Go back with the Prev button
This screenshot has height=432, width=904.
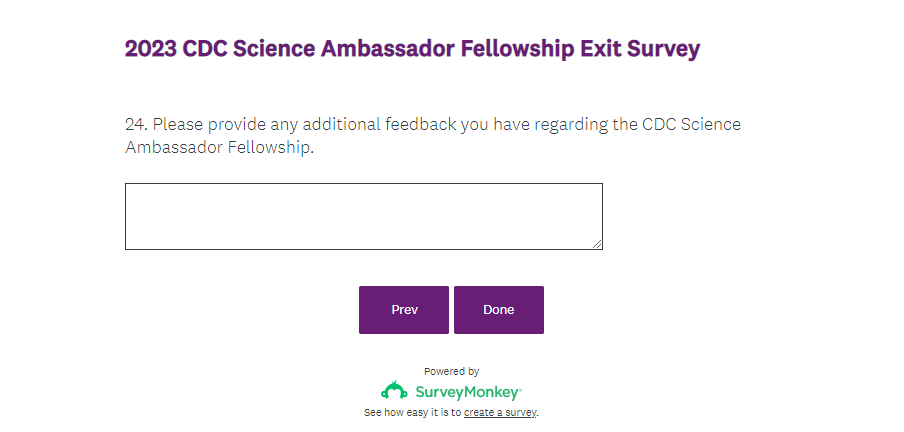pos(404,310)
